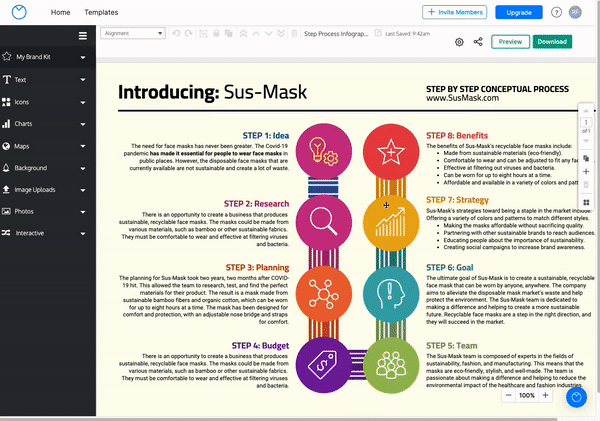Bring element to front double-chevron-up icon
The image size is (600, 421).
click(x=243, y=34)
